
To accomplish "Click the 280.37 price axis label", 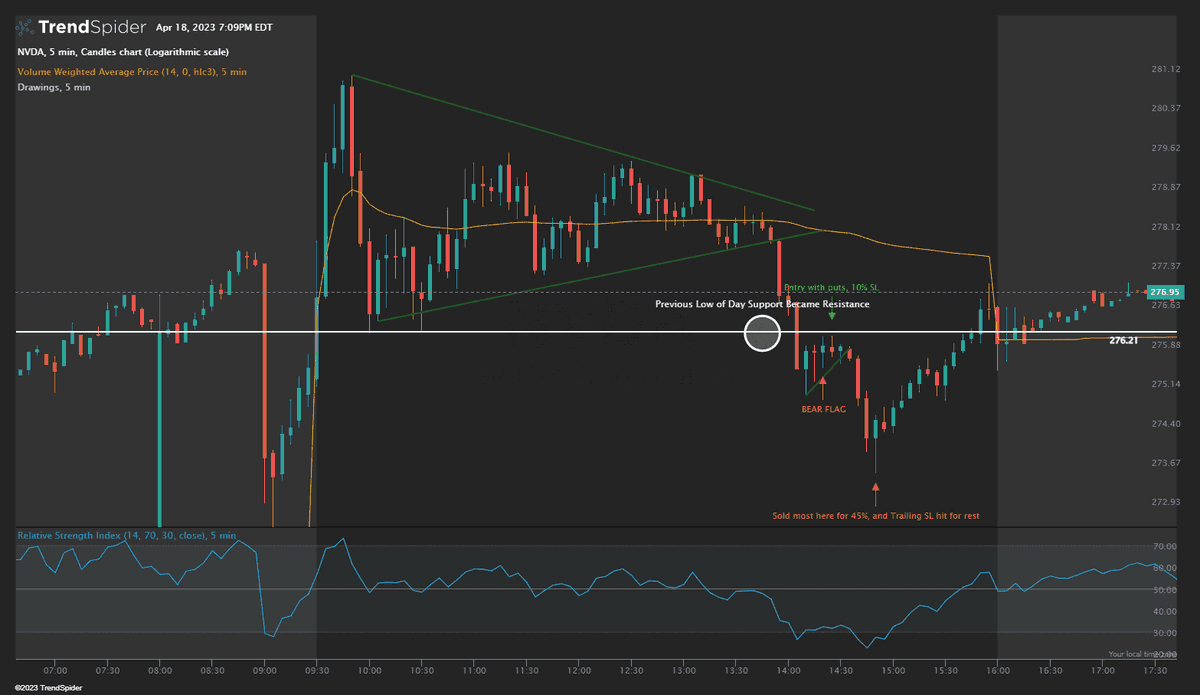I will (1164, 108).
